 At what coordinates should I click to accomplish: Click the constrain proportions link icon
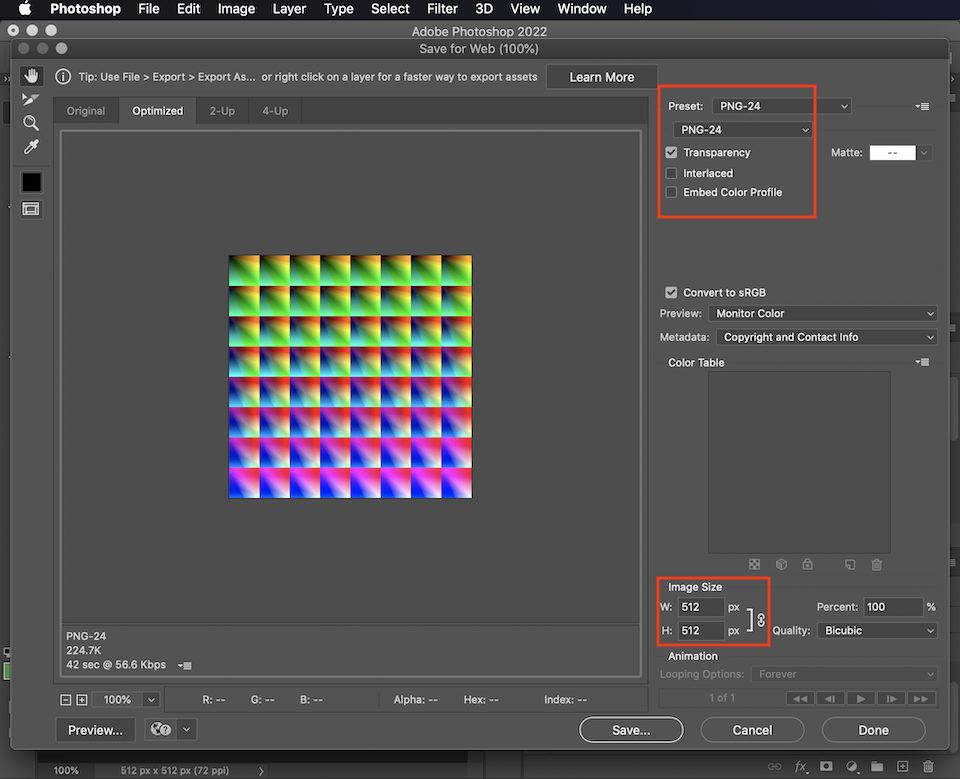click(x=761, y=620)
